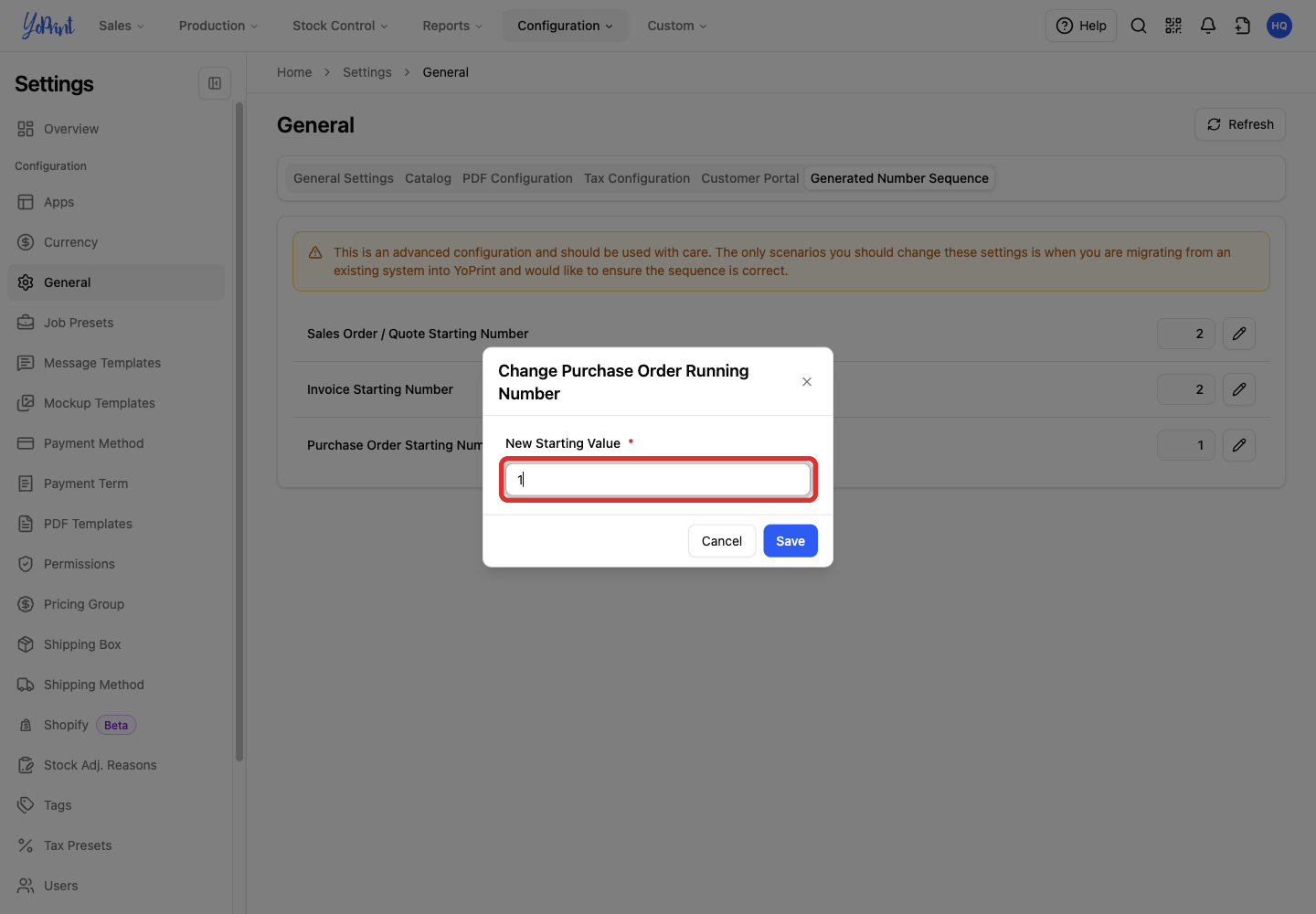Expand the Configuration menu
Viewport: 1316px width, 914px height.
[x=565, y=26]
